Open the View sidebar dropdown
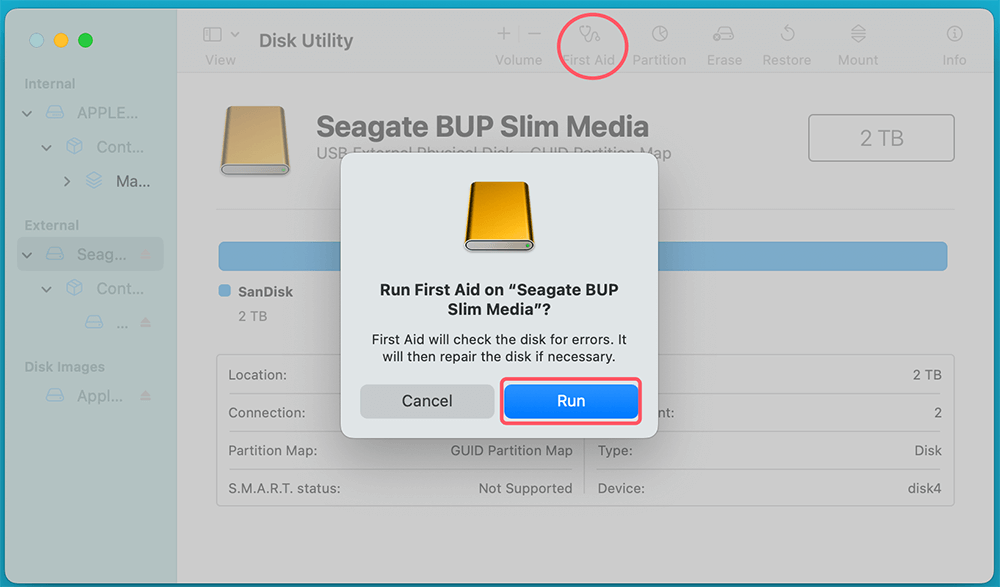Image resolution: width=1000 pixels, height=587 pixels. pos(221,35)
